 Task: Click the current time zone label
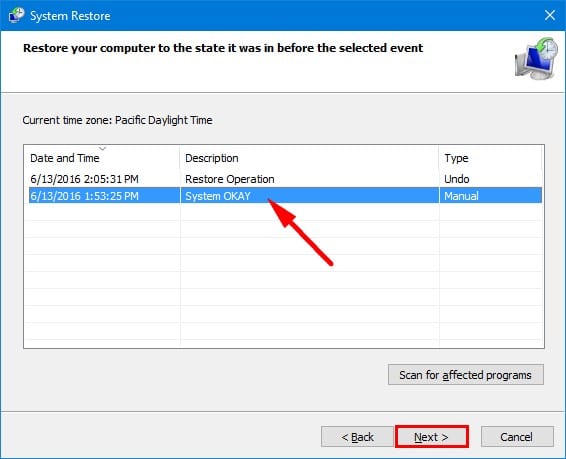[x=117, y=120]
